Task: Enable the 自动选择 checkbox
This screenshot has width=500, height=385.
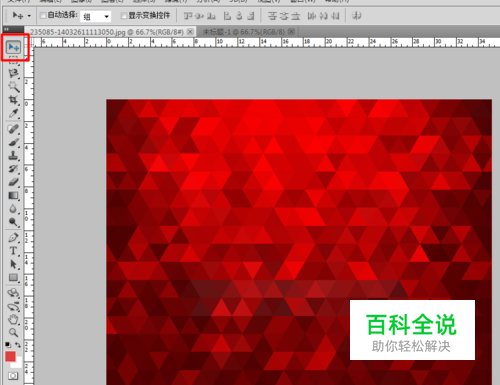Action: point(43,15)
